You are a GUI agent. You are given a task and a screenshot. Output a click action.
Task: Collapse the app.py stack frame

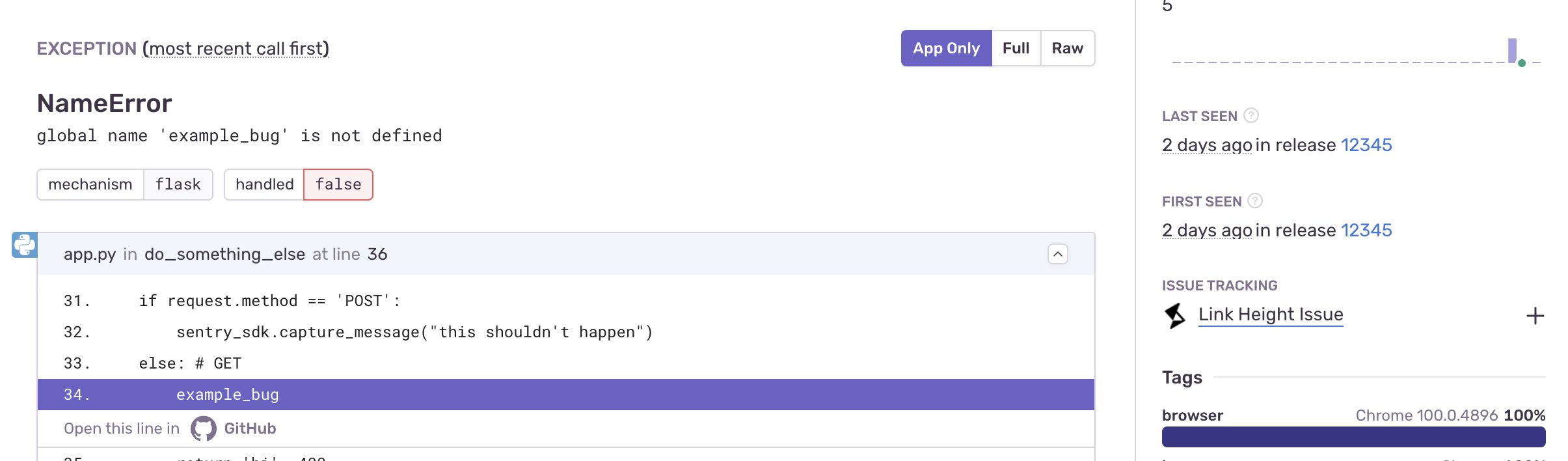click(x=1057, y=254)
